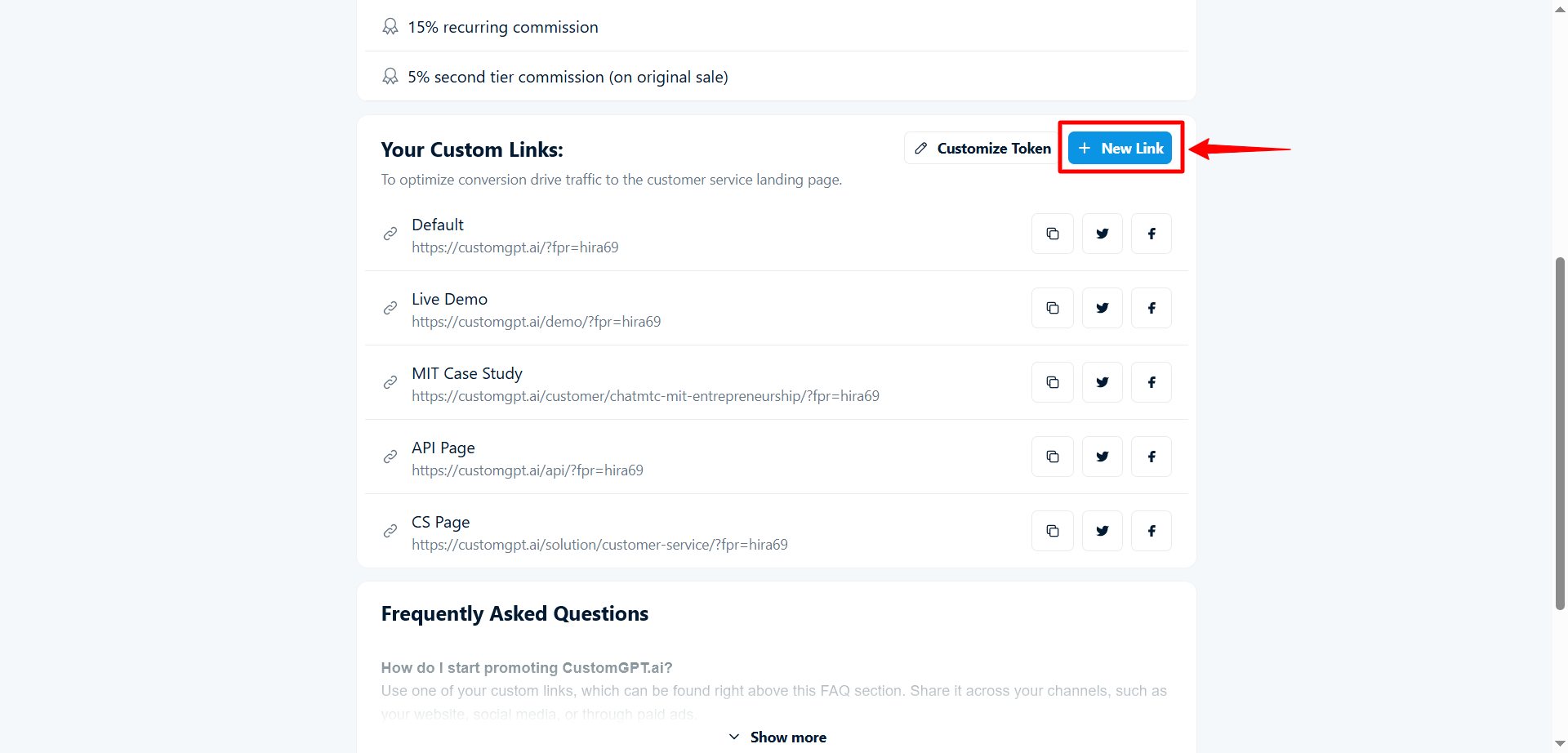Open Customize Token

click(982, 148)
